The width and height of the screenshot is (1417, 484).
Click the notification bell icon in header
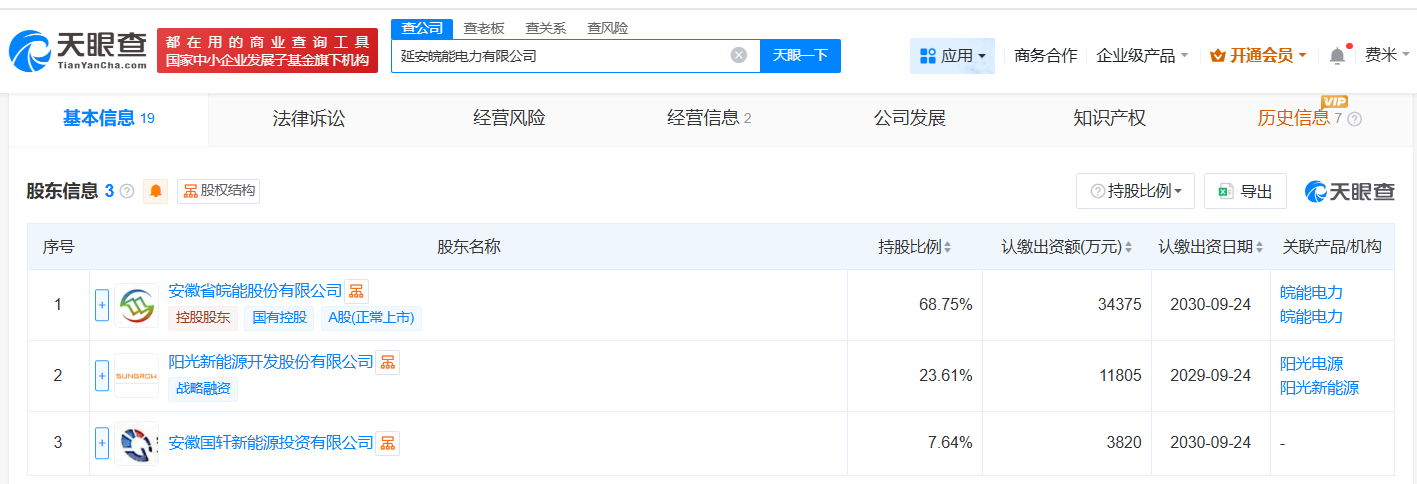[1337, 56]
